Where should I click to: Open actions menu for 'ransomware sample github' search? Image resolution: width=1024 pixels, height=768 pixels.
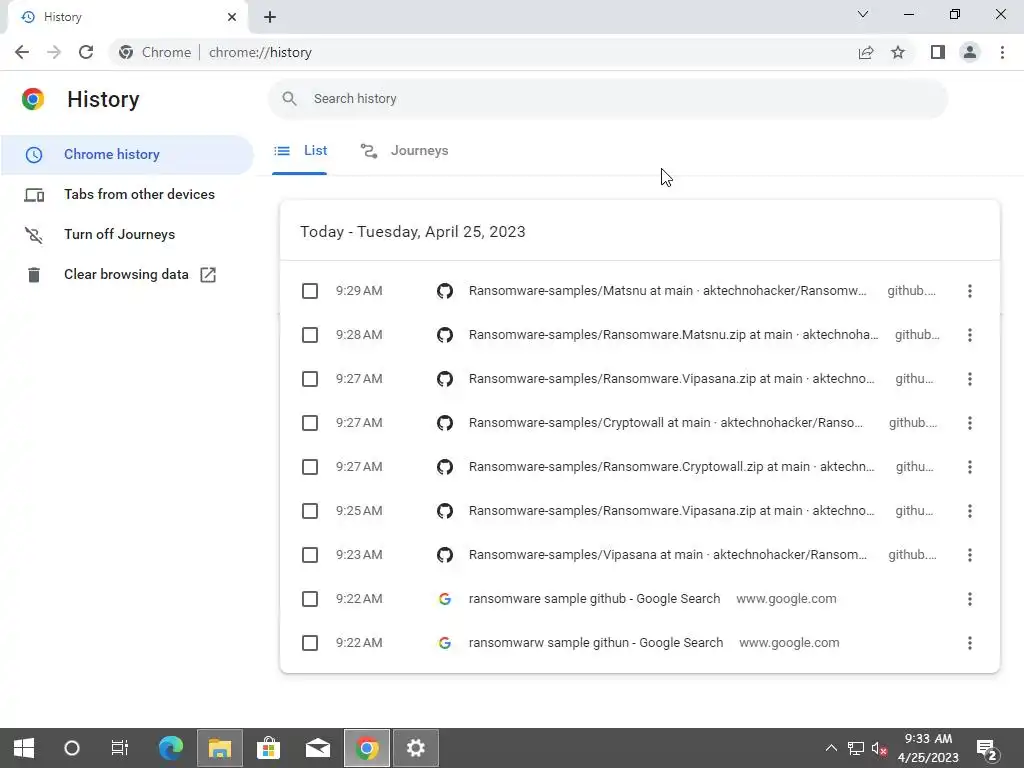(x=969, y=599)
